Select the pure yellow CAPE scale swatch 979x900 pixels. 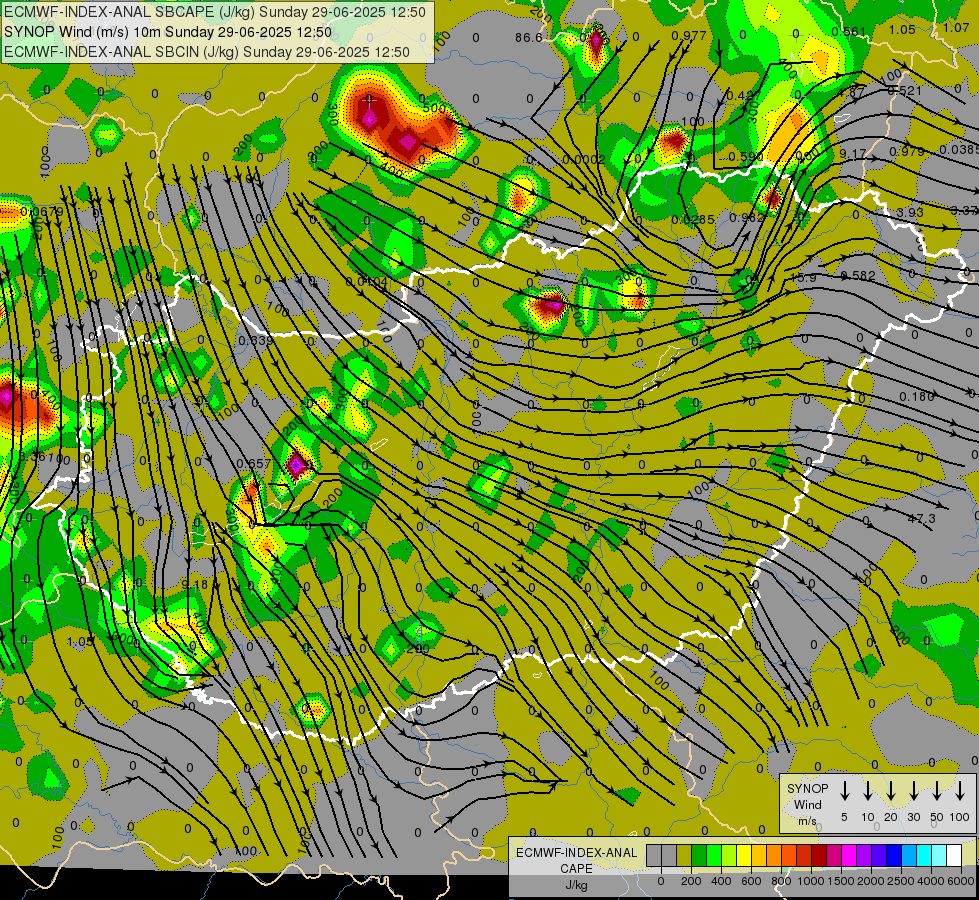[x=744, y=856]
